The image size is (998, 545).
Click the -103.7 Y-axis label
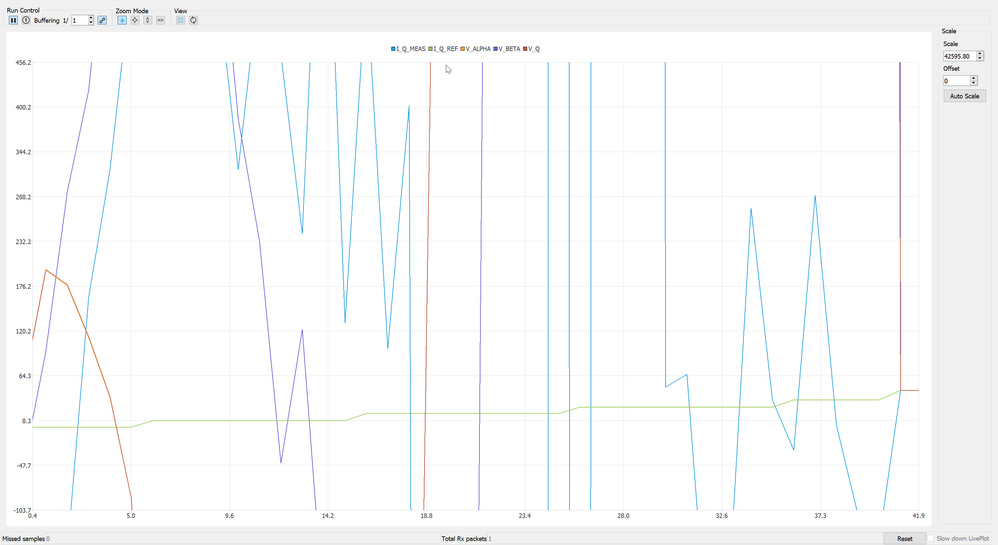tap(22, 511)
